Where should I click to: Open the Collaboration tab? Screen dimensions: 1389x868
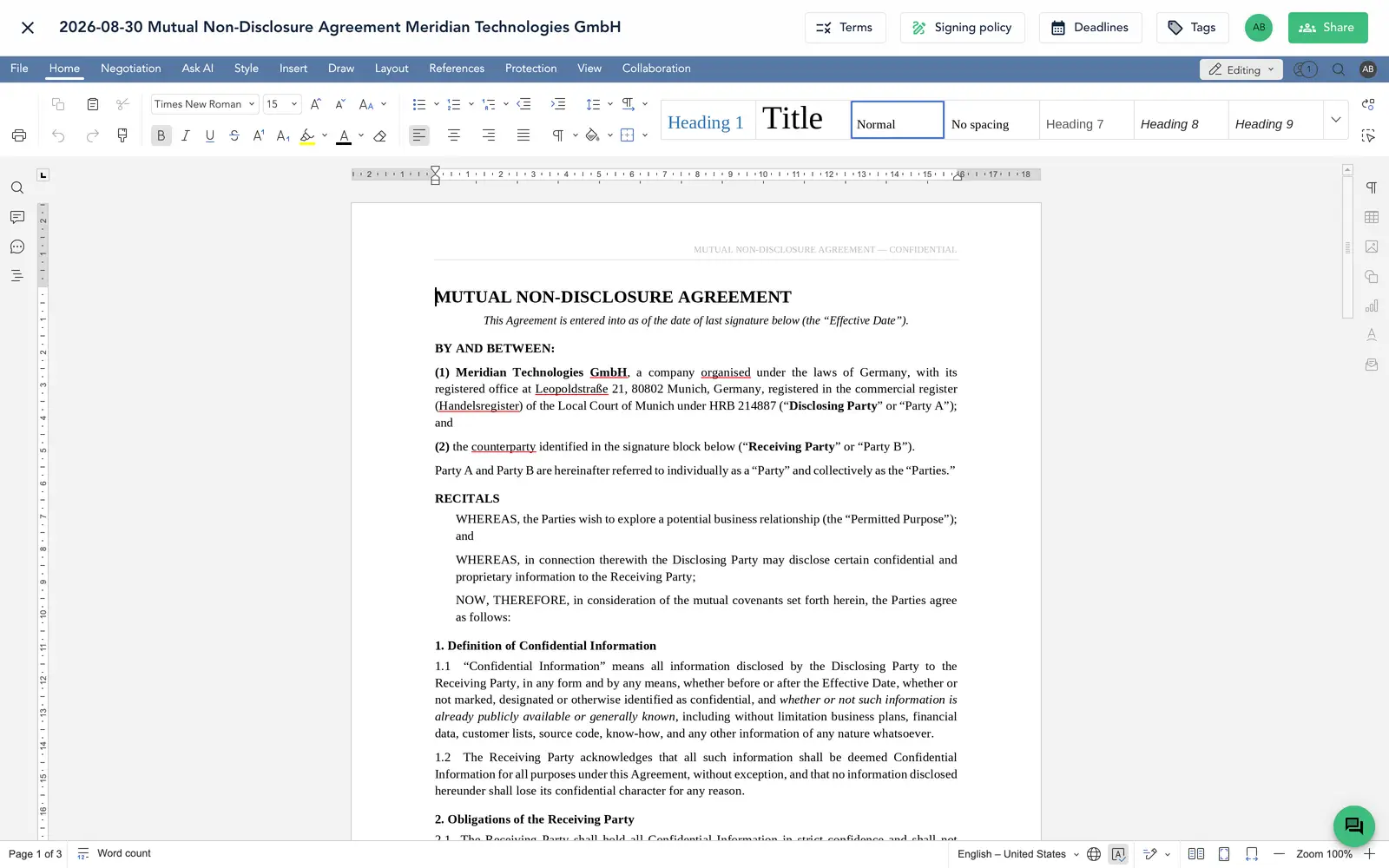[656, 69]
